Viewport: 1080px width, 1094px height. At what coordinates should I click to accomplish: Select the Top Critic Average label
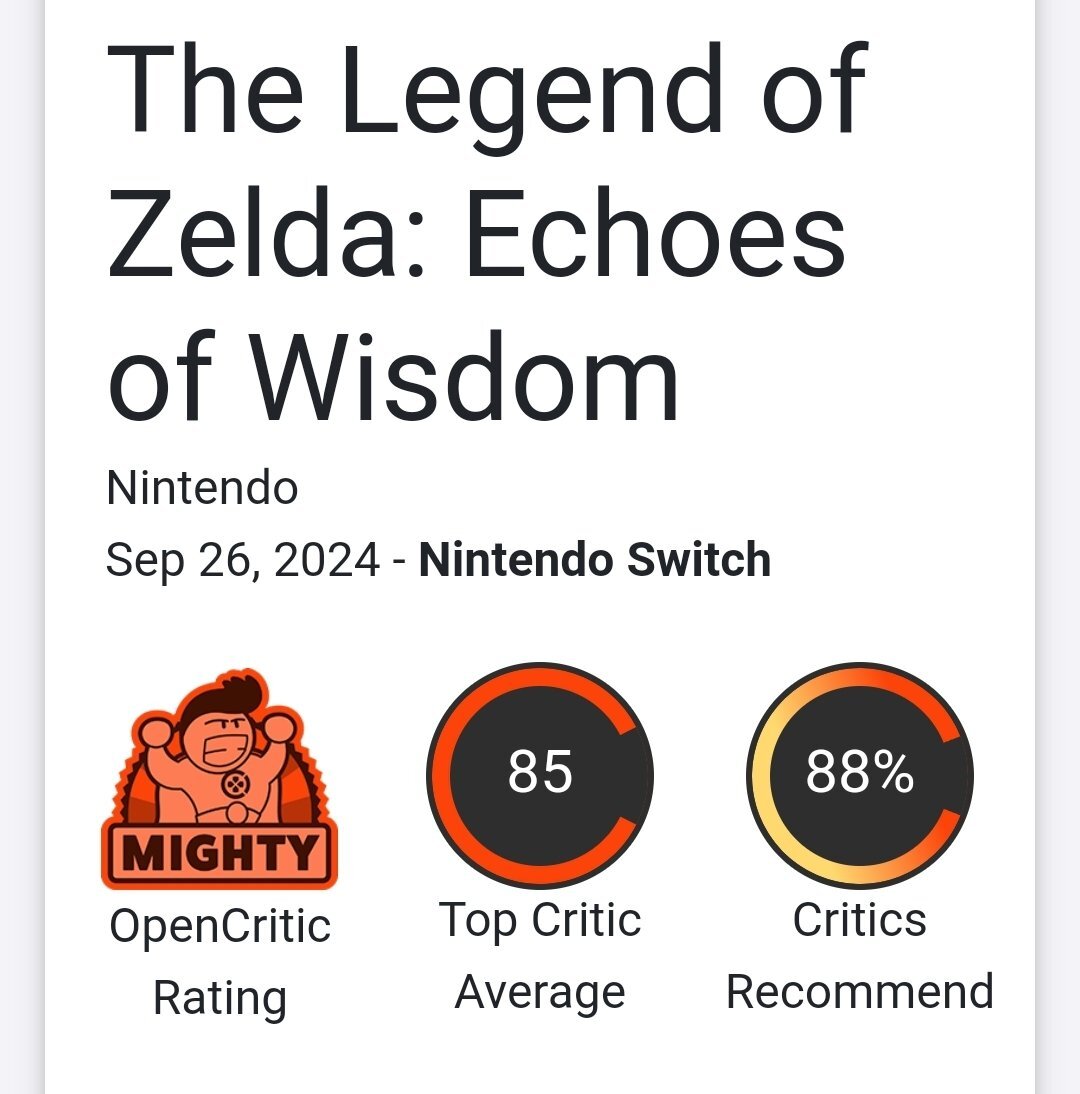point(540,957)
